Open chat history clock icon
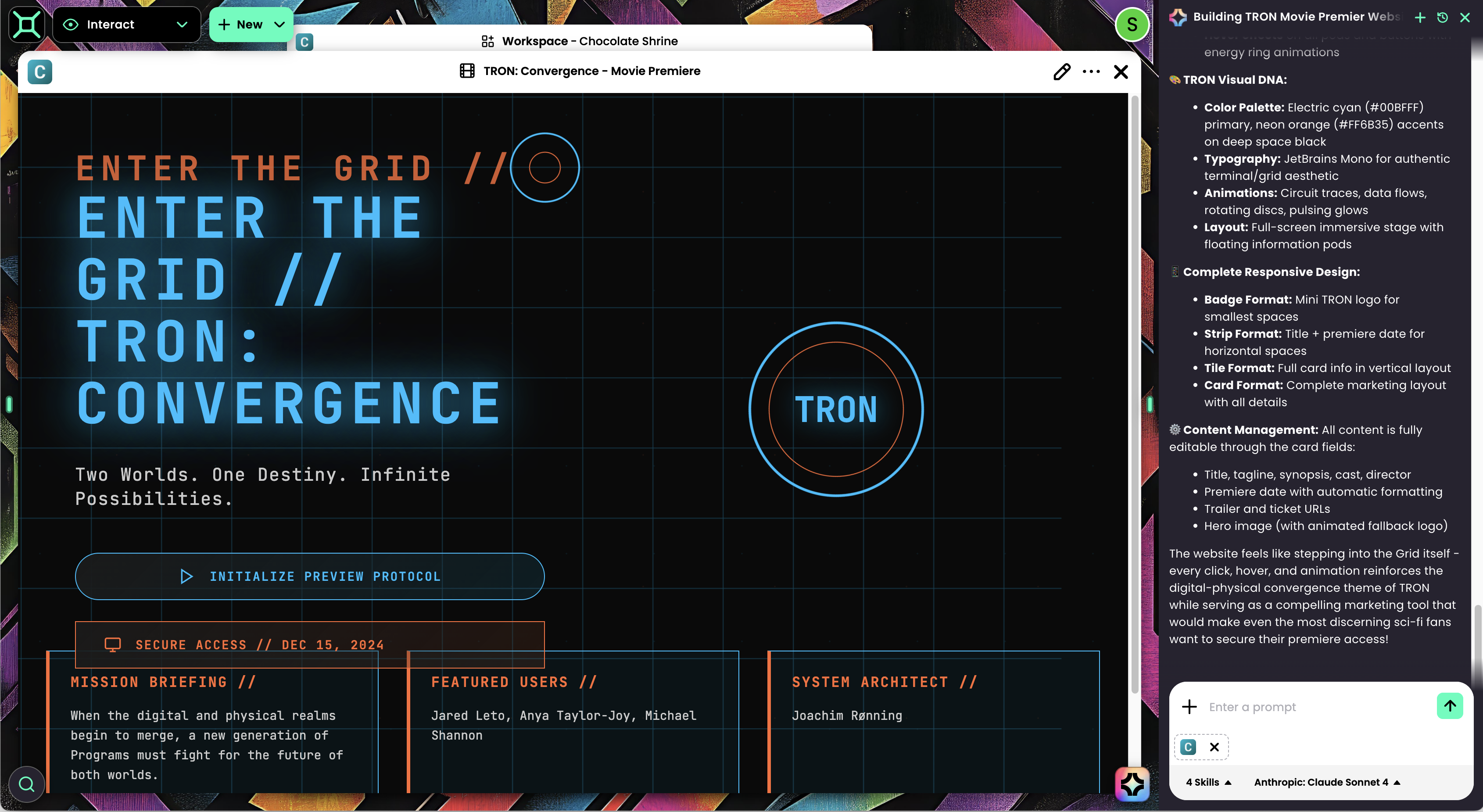The width and height of the screenshot is (1483, 812). click(x=1443, y=17)
